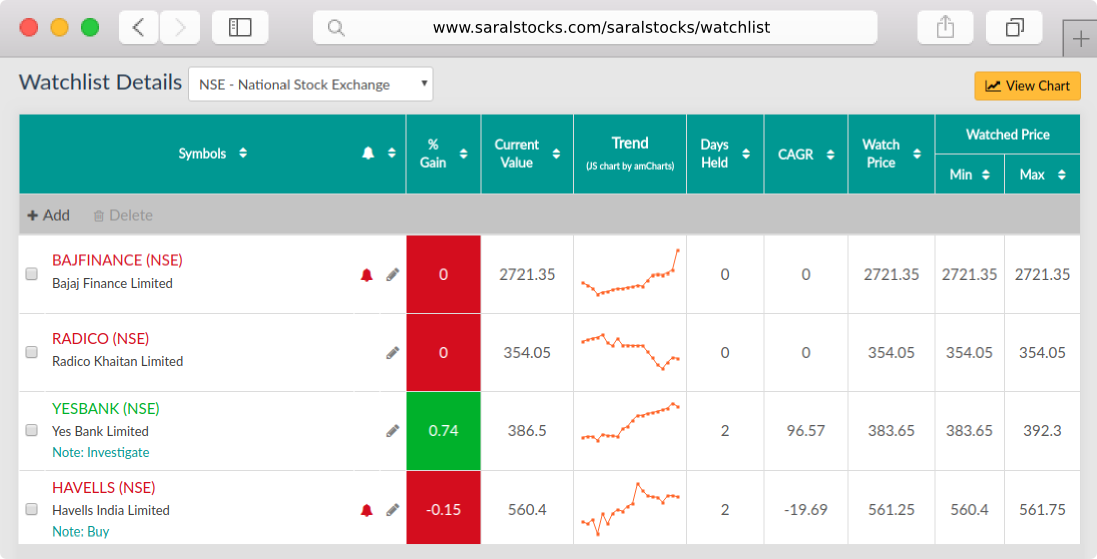Open the RADICO (NSE) link

pyautogui.click(x=100, y=339)
